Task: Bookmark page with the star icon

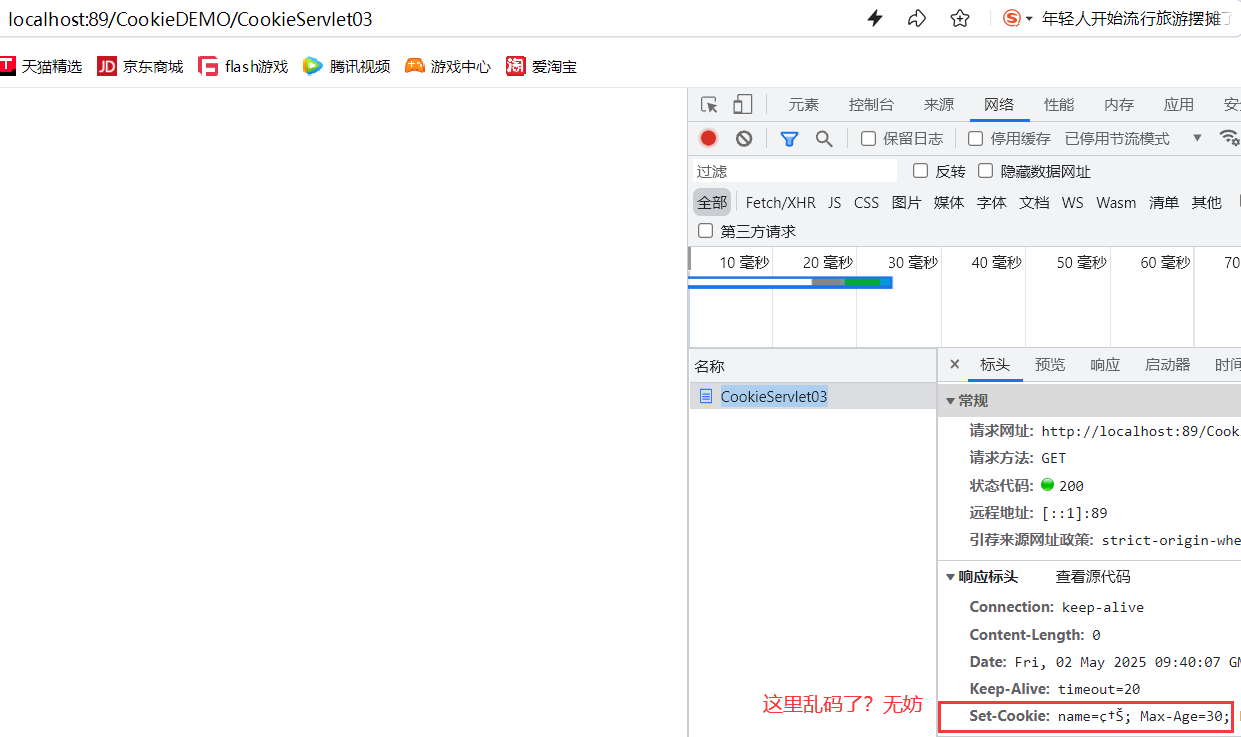Action: click(960, 18)
